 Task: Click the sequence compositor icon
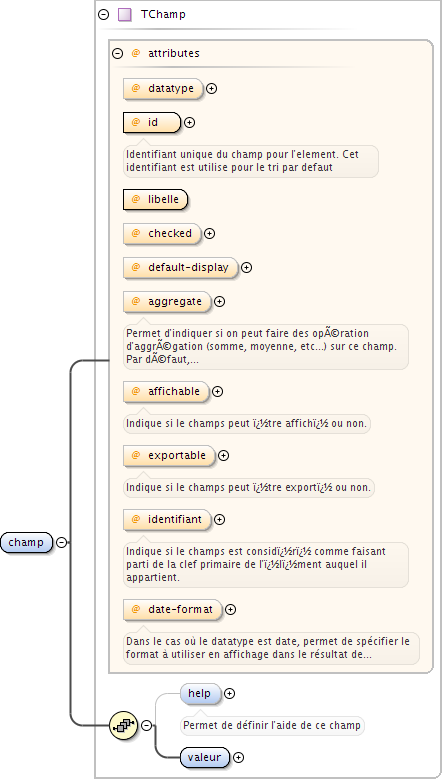(123, 725)
